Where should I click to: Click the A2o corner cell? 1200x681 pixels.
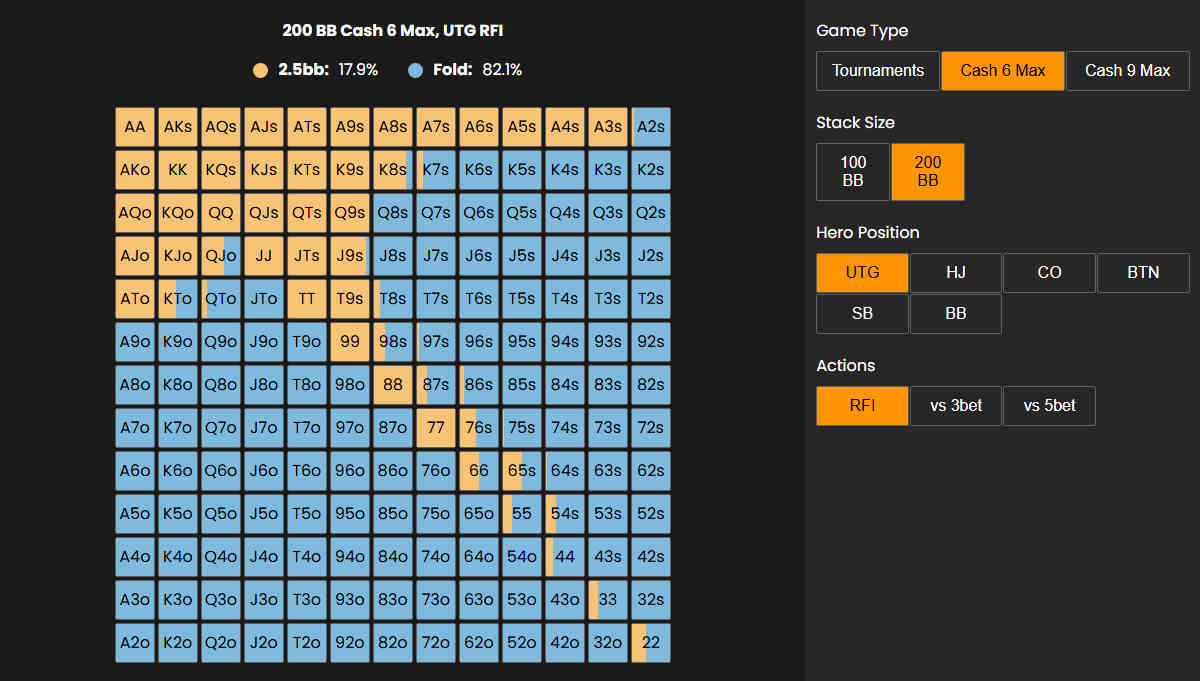click(135, 643)
